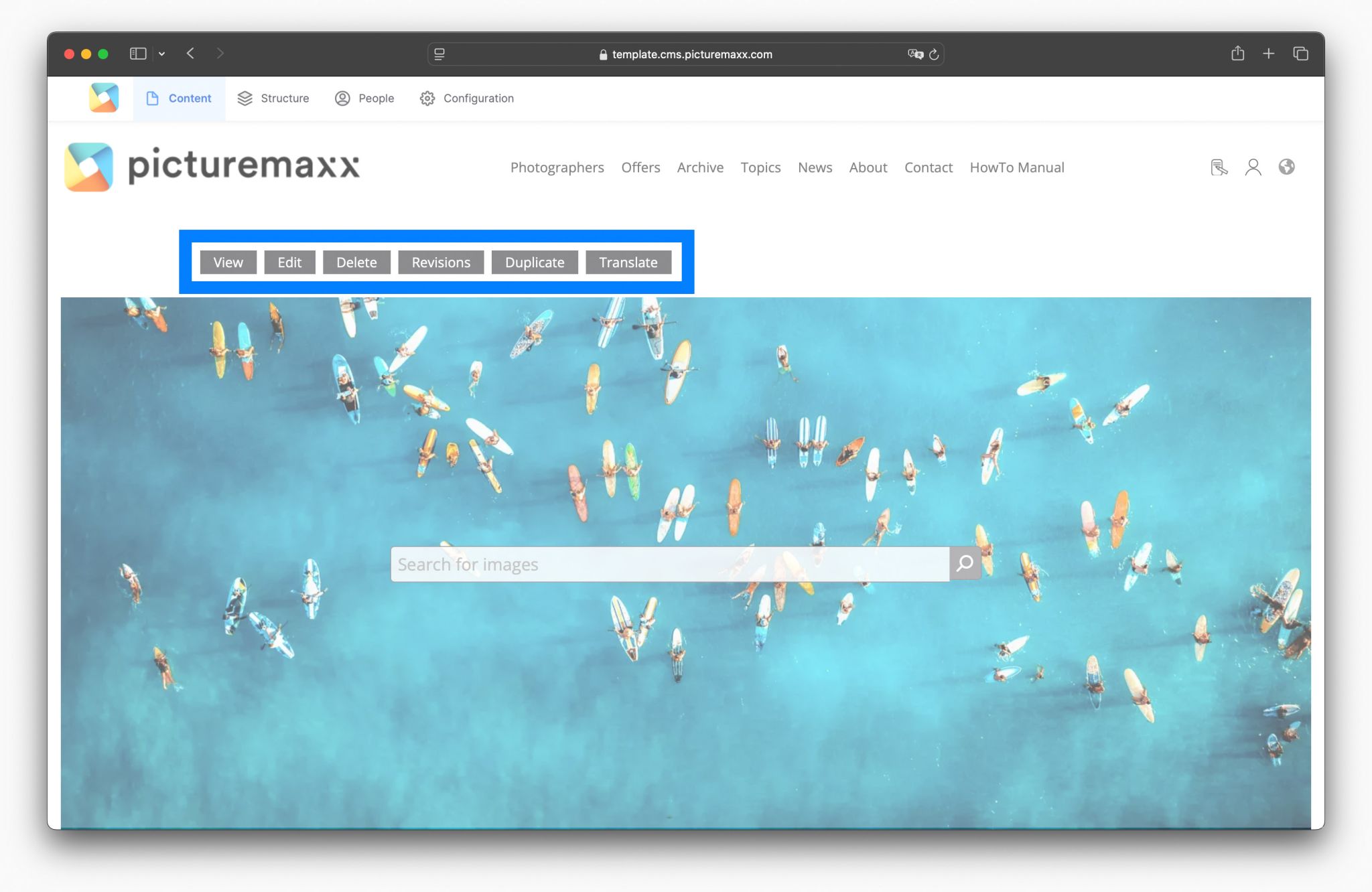
Task: Click the People icon in the CMS toolbar
Action: [x=343, y=98]
